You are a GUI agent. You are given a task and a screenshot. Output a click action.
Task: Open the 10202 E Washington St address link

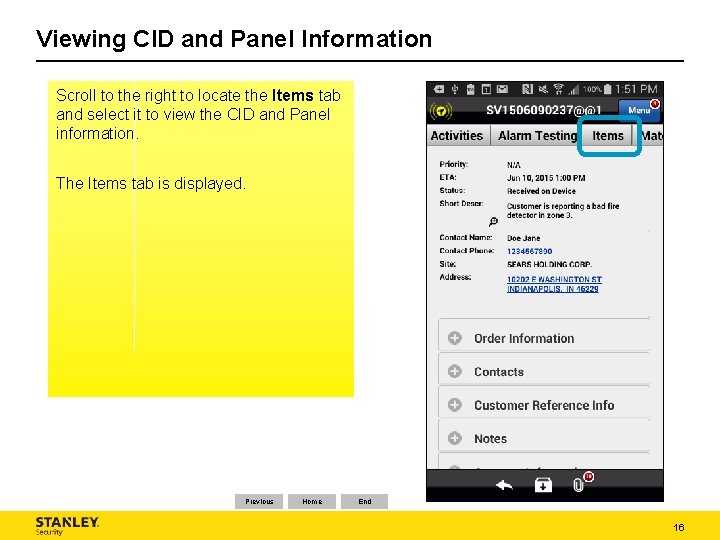point(554,284)
